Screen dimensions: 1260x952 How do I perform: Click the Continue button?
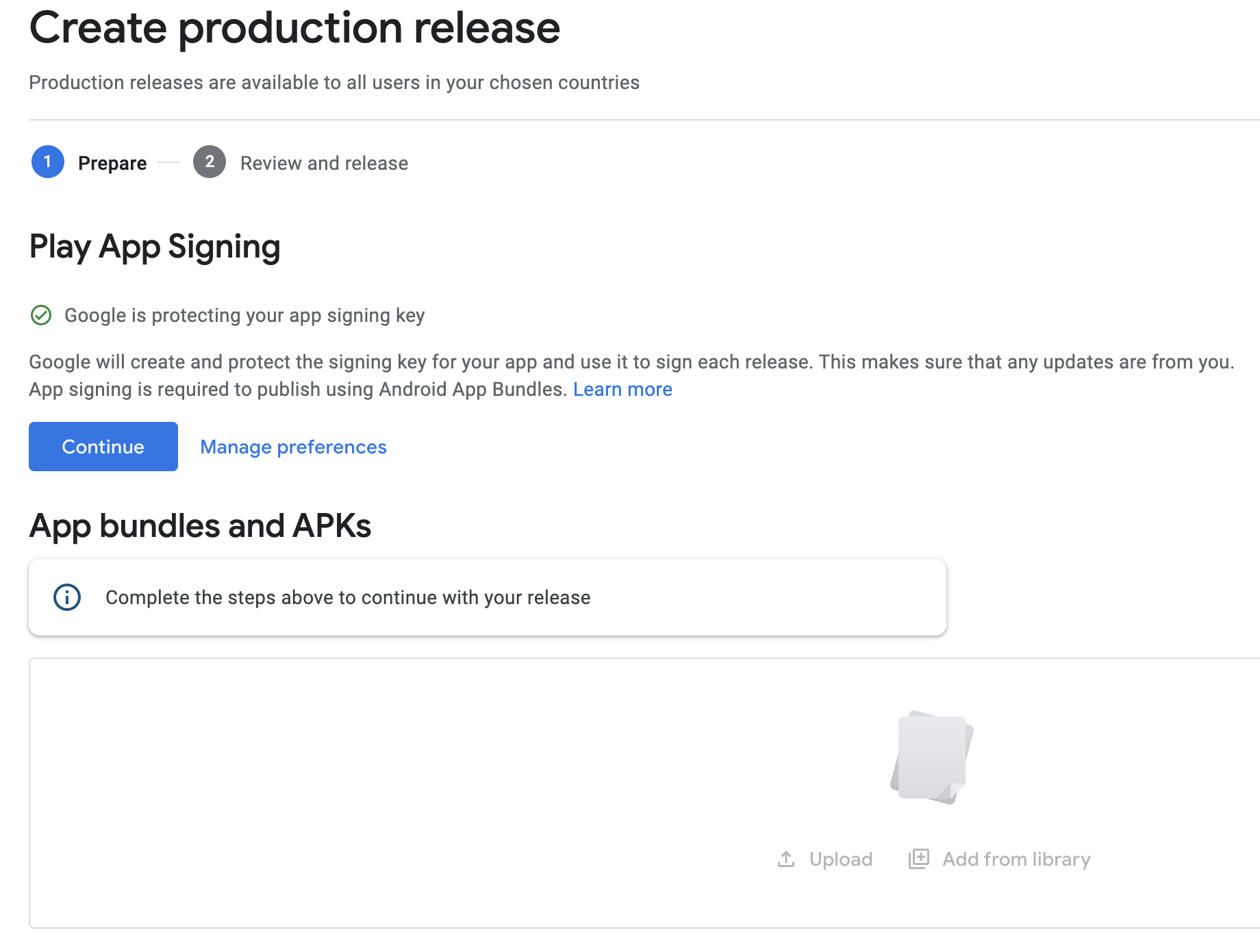(x=103, y=447)
